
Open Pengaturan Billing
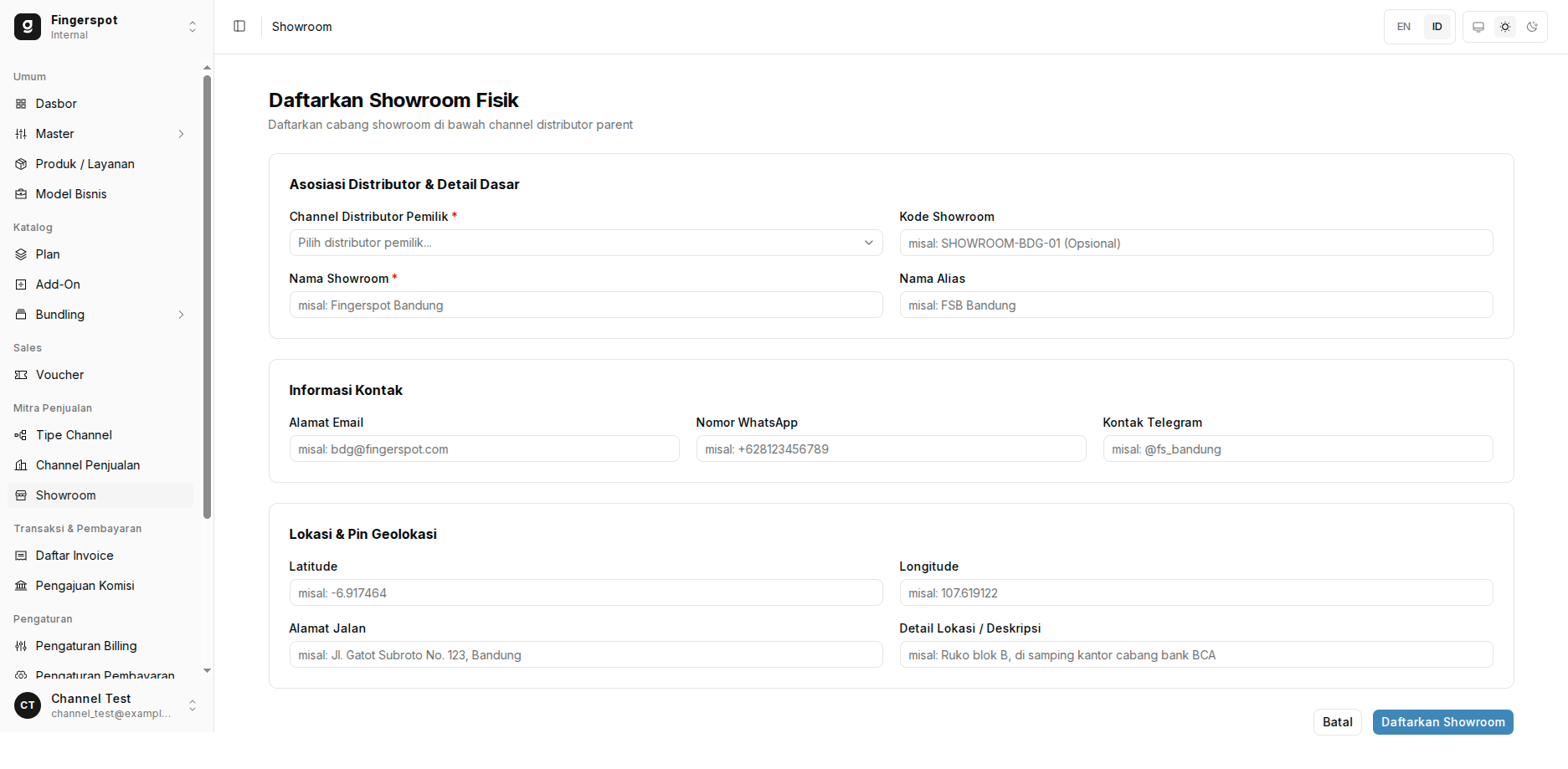click(100, 646)
